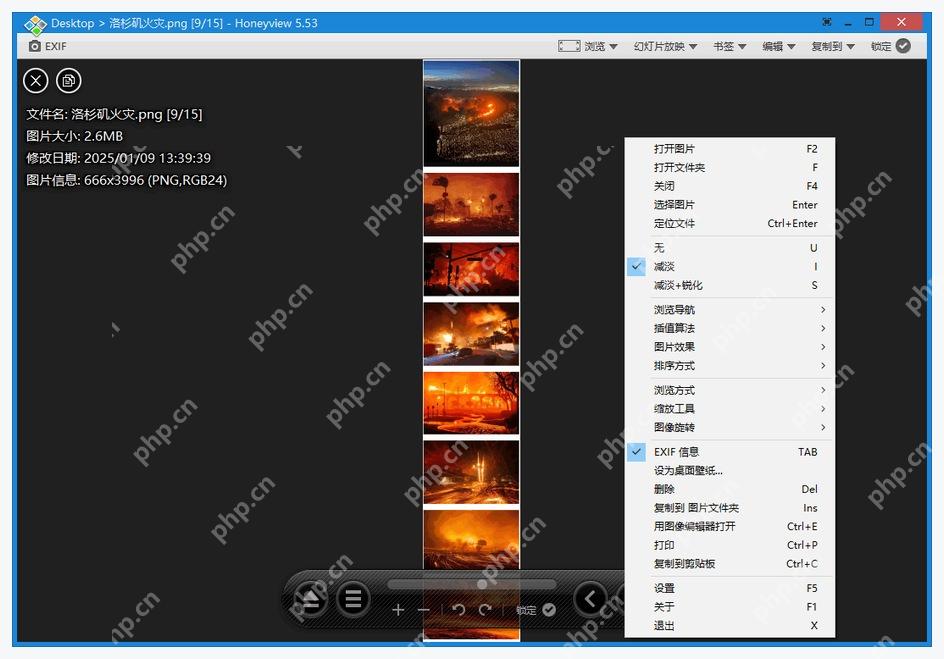Select the checked 减淡 option

730,267
